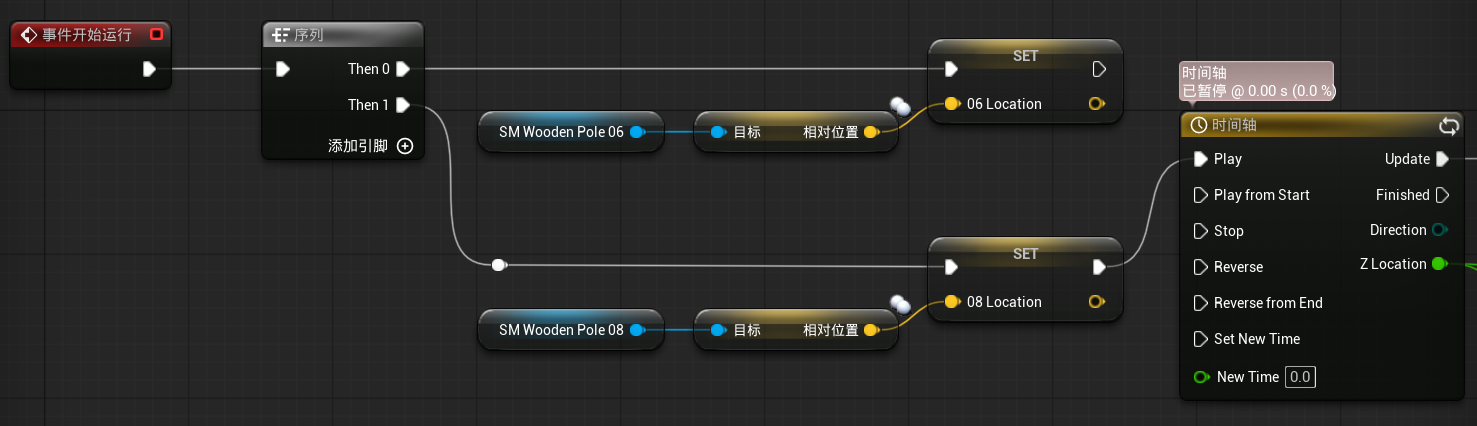Click the Play input pin on the timeline
This screenshot has height=426, width=1477.
pos(1201,159)
